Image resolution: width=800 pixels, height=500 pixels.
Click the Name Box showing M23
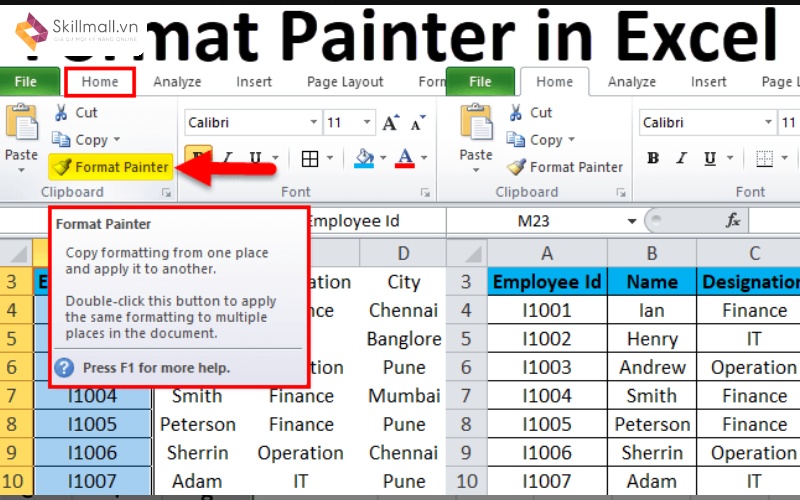tap(534, 221)
